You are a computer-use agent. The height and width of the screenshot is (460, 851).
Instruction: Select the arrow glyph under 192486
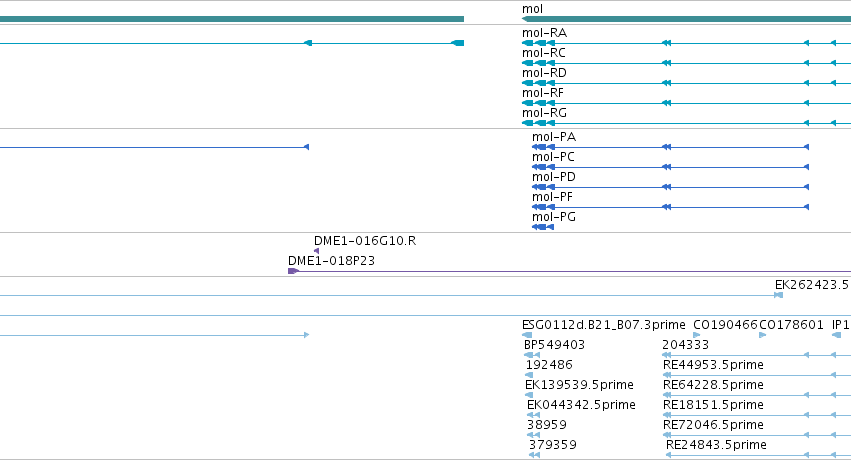529,375
